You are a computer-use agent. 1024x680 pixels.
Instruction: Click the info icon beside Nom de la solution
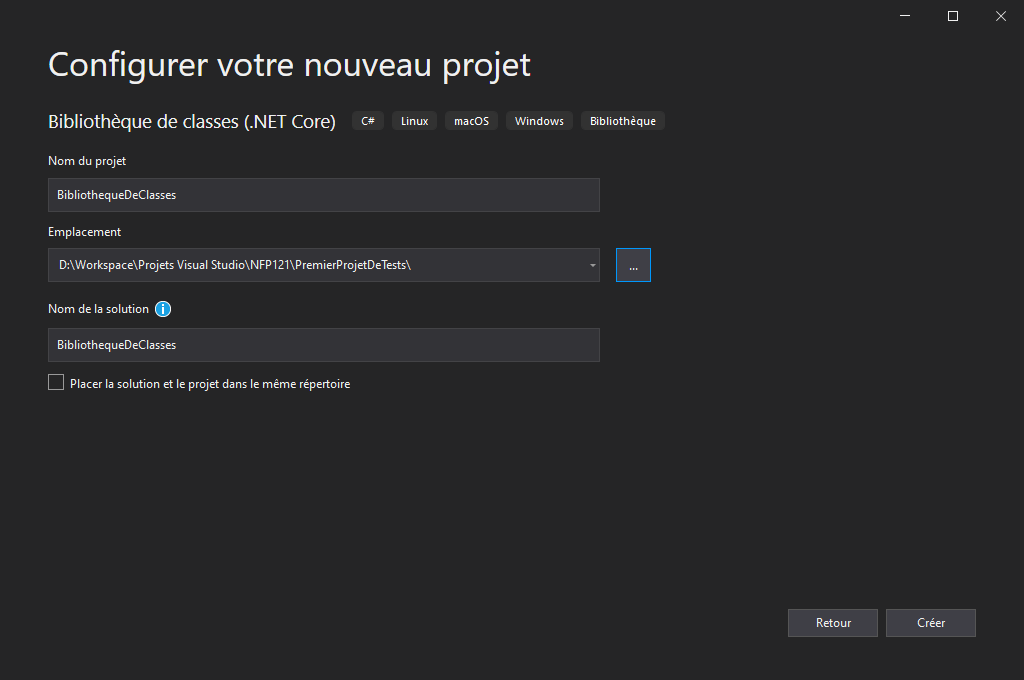pyautogui.click(x=164, y=309)
